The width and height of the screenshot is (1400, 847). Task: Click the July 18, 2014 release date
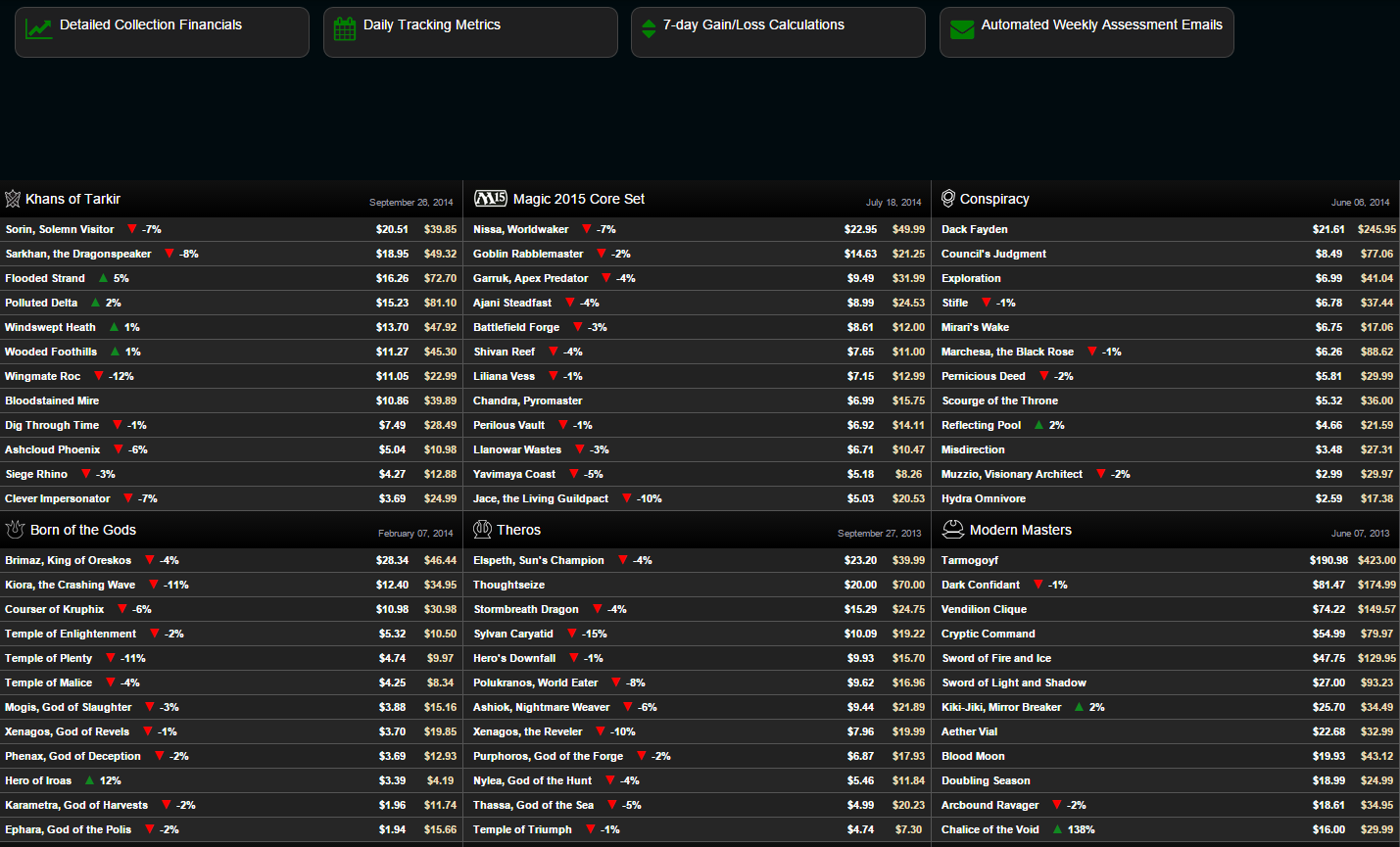coord(893,203)
